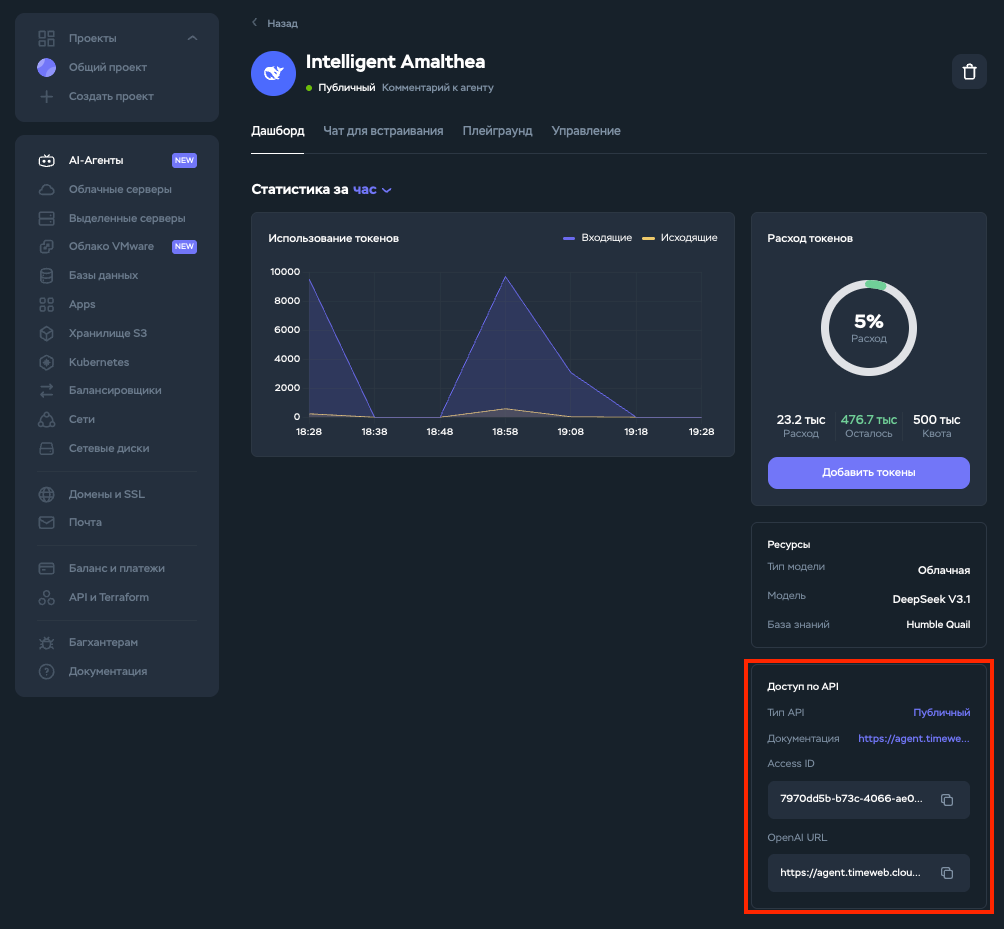Click the OpenAI URL text field
The image size is (1004, 929).
point(850,873)
